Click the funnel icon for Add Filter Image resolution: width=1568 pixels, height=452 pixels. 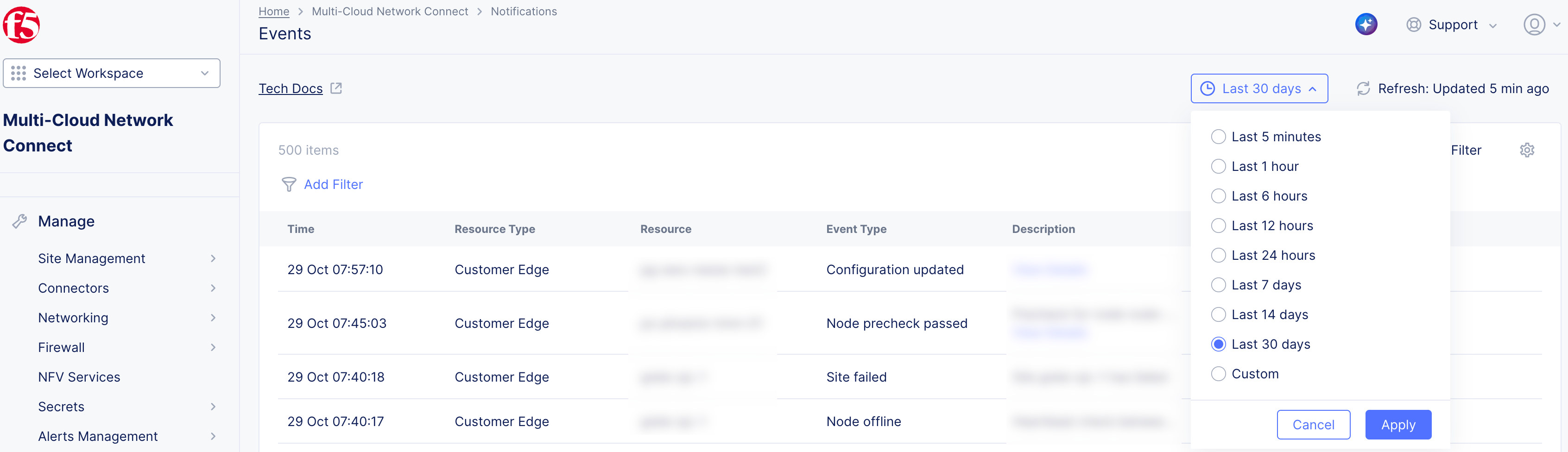click(289, 184)
